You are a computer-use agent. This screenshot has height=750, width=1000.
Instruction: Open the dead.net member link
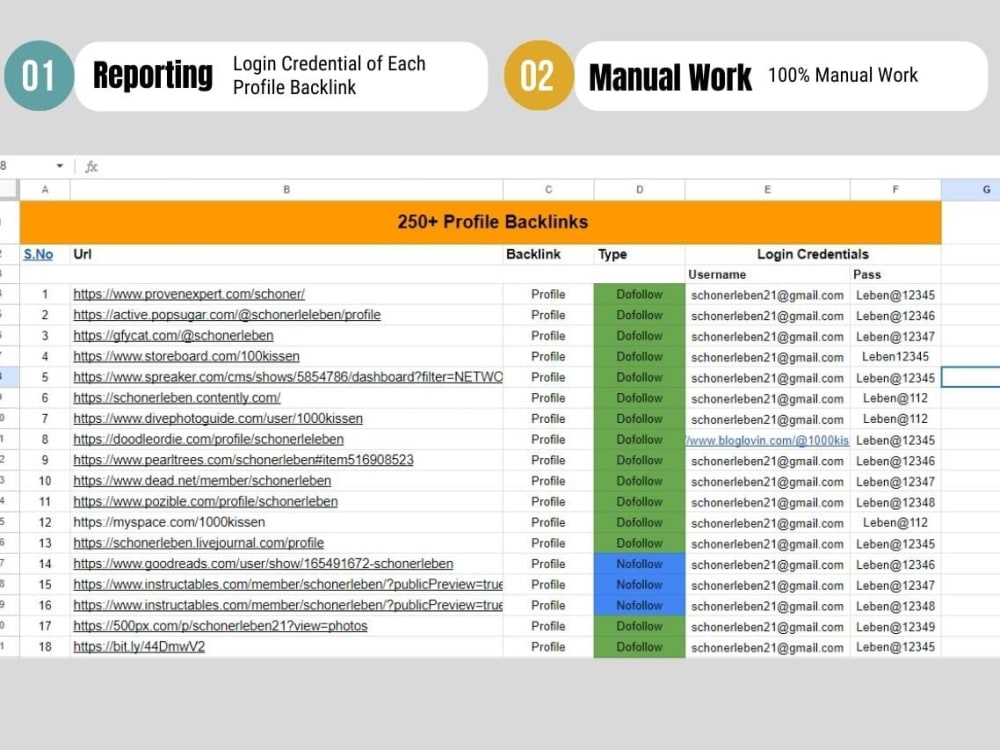click(x=202, y=481)
